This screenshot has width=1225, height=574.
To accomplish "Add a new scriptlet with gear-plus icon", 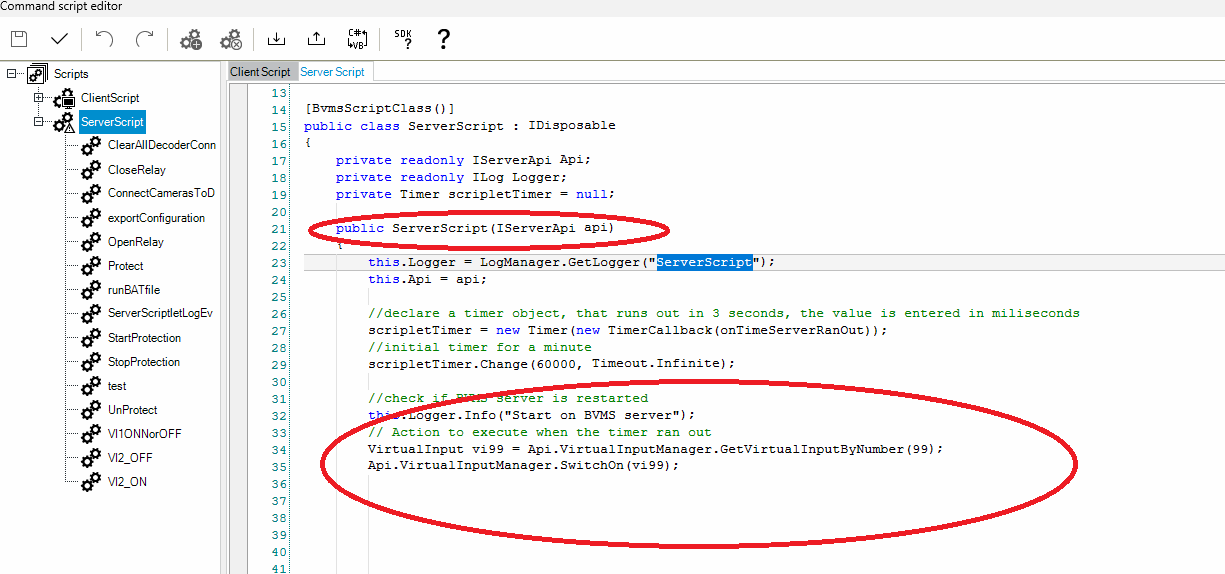I will click(190, 39).
